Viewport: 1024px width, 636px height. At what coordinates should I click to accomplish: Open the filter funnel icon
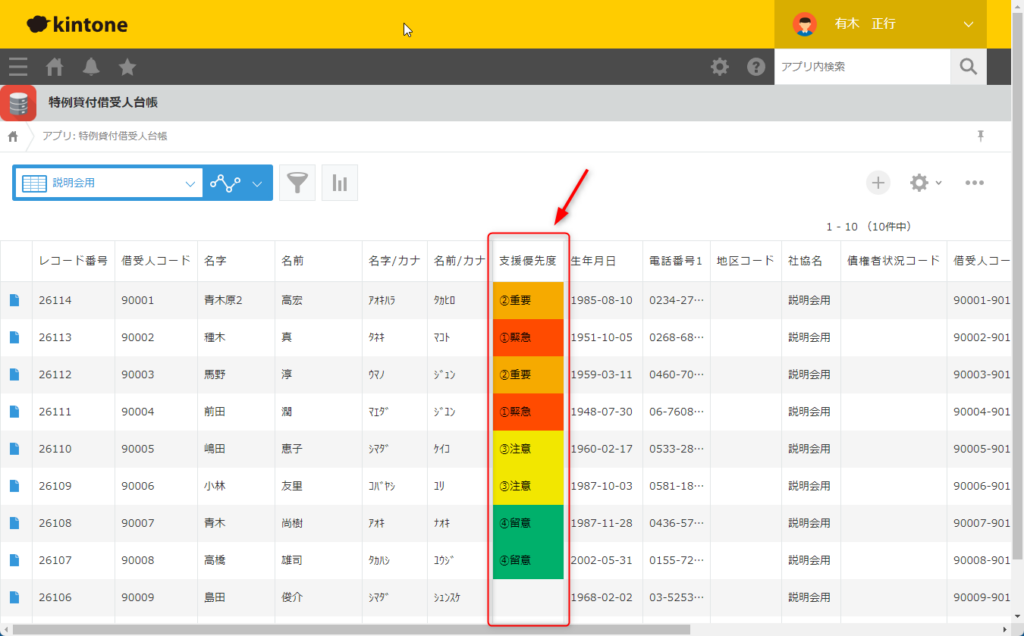(x=297, y=183)
